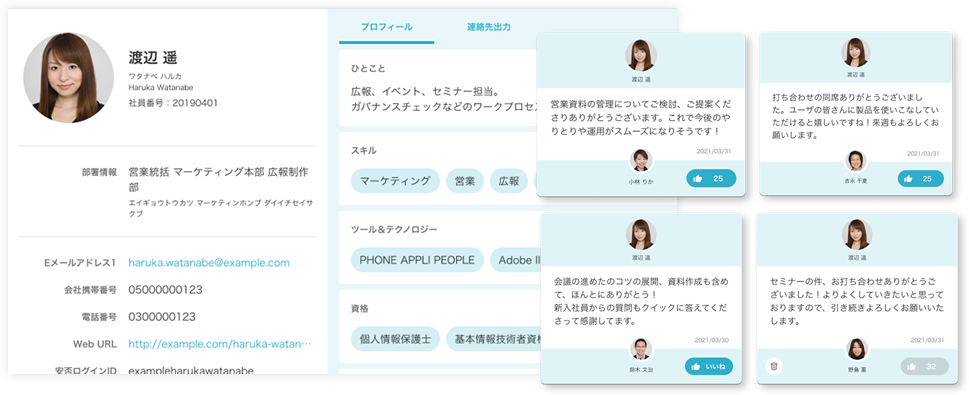Select the 営業 skill tag

point(465,181)
